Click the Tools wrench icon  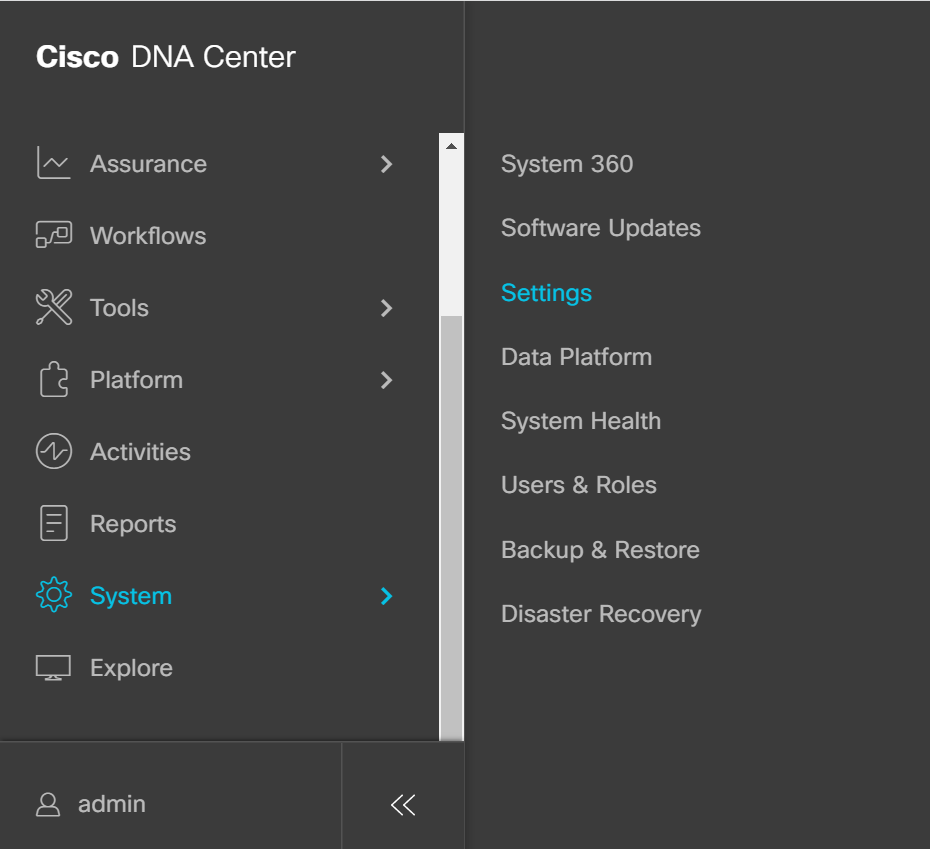coord(53,308)
